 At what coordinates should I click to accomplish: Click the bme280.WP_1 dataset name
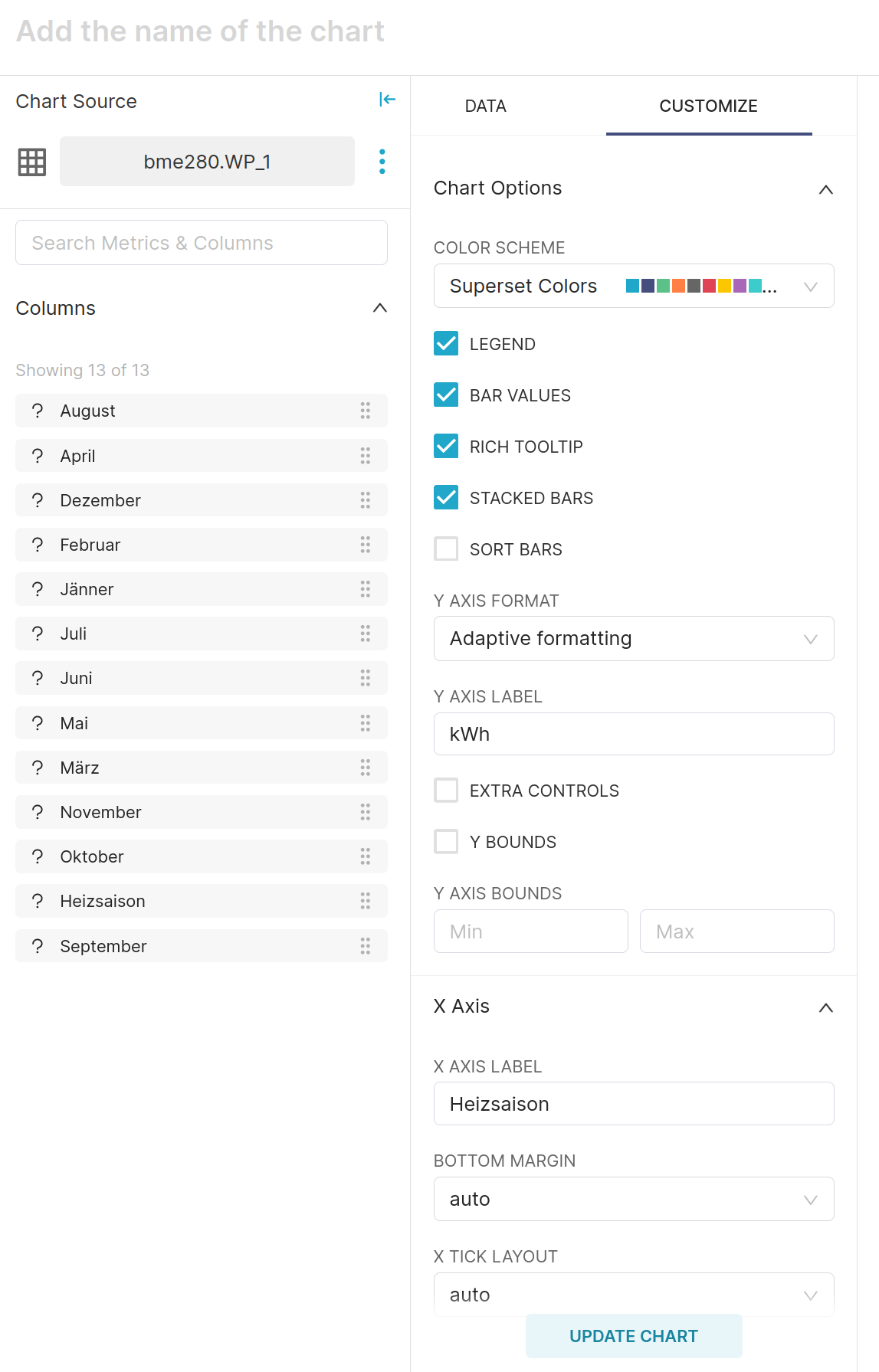pyautogui.click(x=208, y=162)
